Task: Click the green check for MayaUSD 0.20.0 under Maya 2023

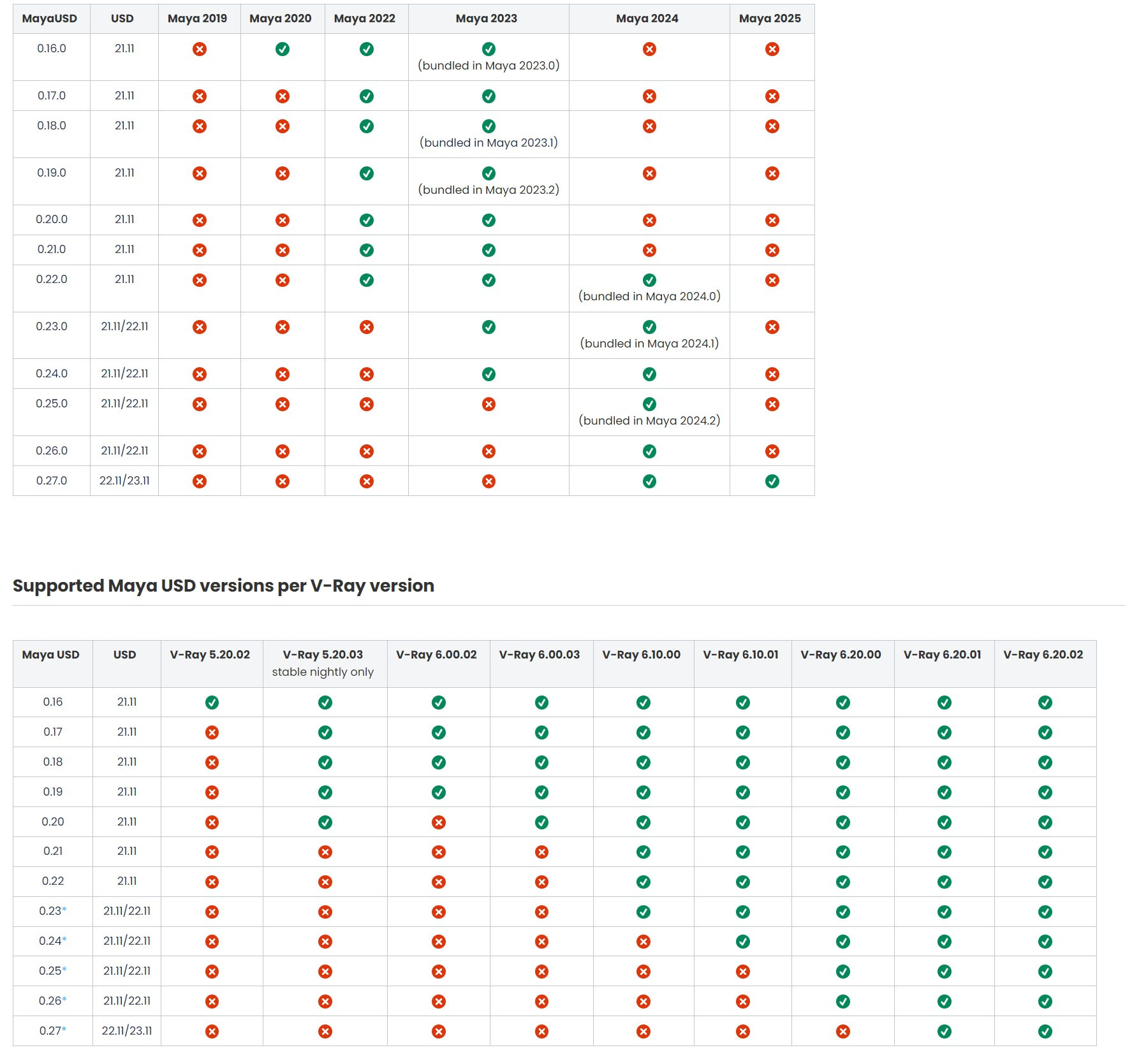Action: 489,221
